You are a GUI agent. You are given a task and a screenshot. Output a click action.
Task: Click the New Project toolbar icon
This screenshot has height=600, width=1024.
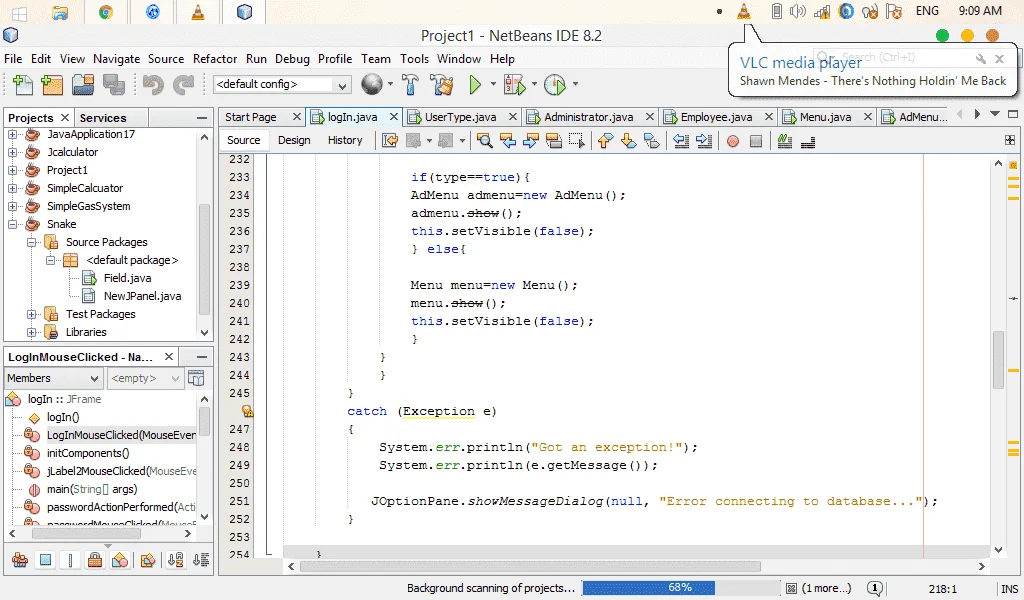pyautogui.click(x=52, y=84)
